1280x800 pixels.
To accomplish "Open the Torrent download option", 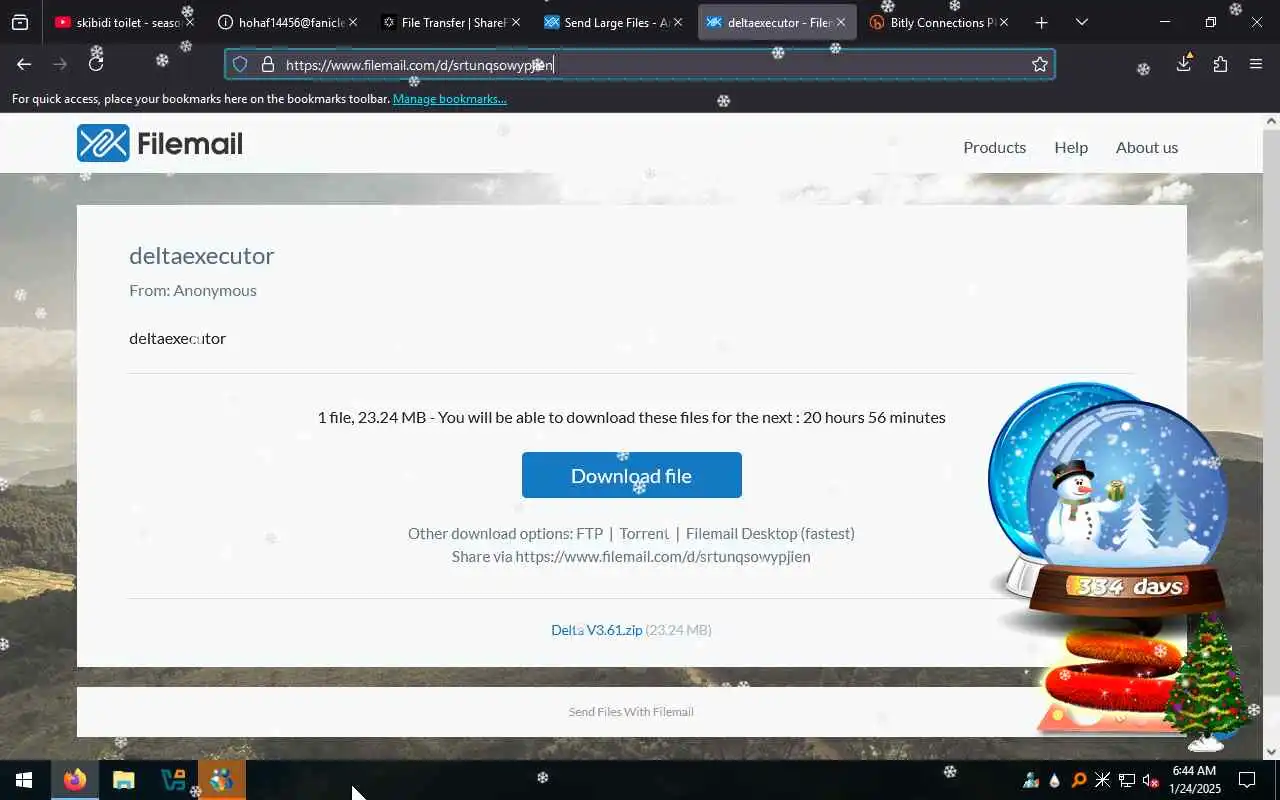I will coord(644,533).
